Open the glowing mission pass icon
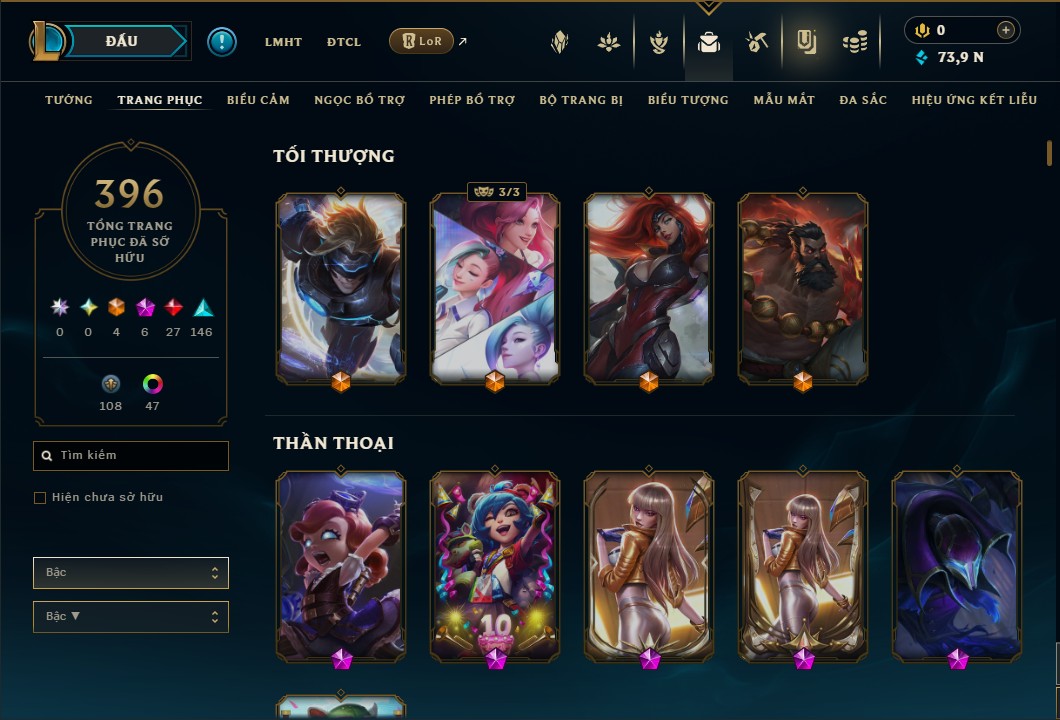 click(806, 43)
